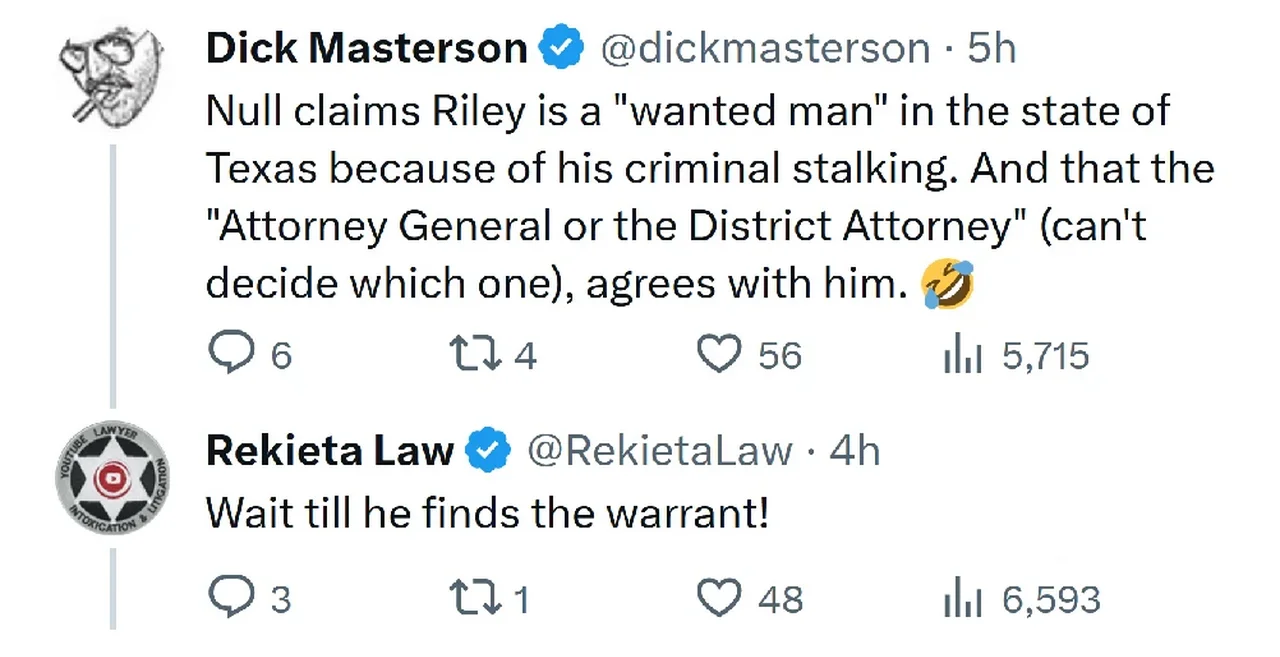Click the Dick Masterson display name
Screen dimensions: 1280x657
(366, 49)
